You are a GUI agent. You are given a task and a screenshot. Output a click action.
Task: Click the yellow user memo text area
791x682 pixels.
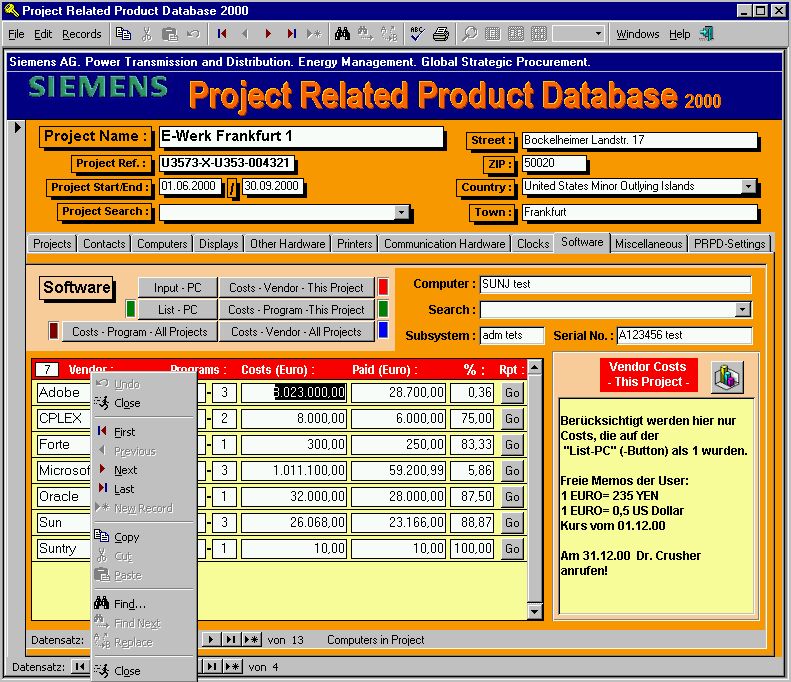656,505
